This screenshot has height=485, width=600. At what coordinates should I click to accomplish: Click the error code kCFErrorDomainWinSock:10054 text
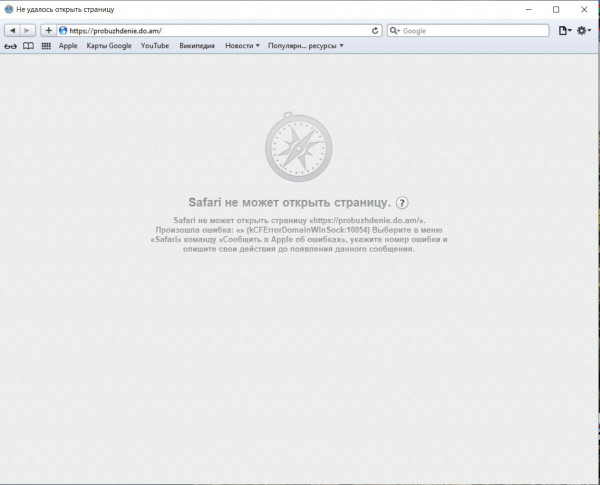pos(310,230)
